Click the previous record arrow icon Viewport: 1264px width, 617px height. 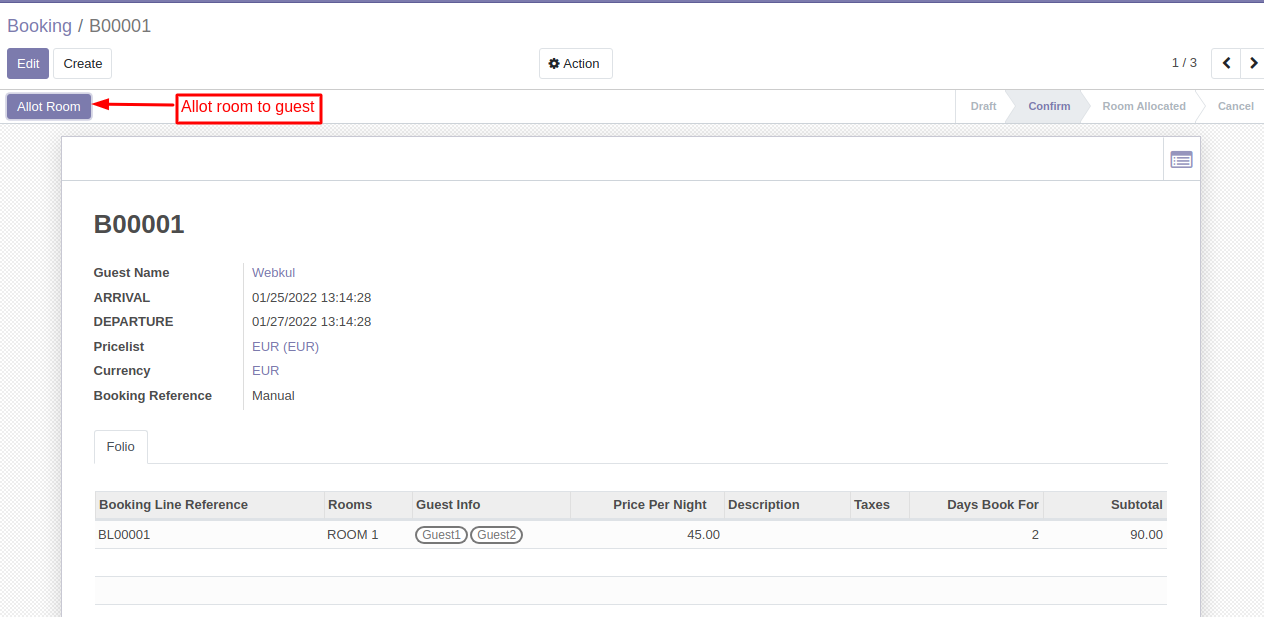coord(1226,63)
